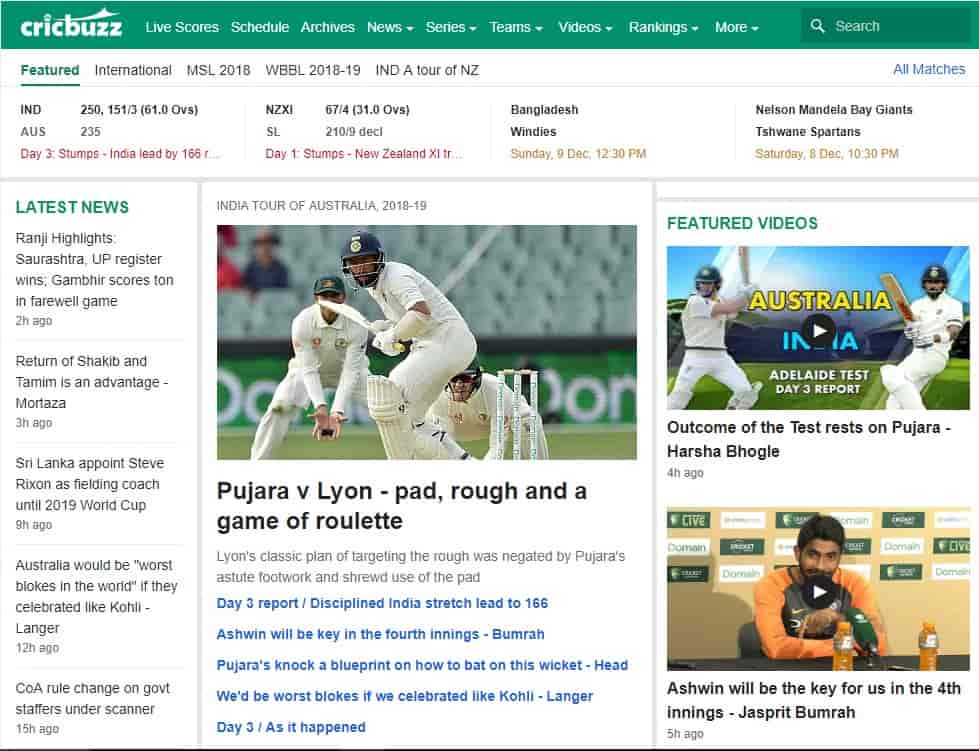Play the Jasprit Bumrah press conference video
This screenshot has height=751, width=979.
tap(818, 589)
